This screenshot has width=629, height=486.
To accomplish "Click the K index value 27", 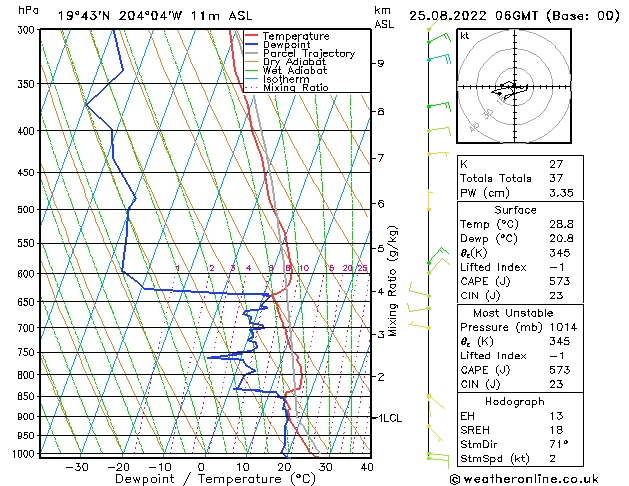I will pos(556,164).
